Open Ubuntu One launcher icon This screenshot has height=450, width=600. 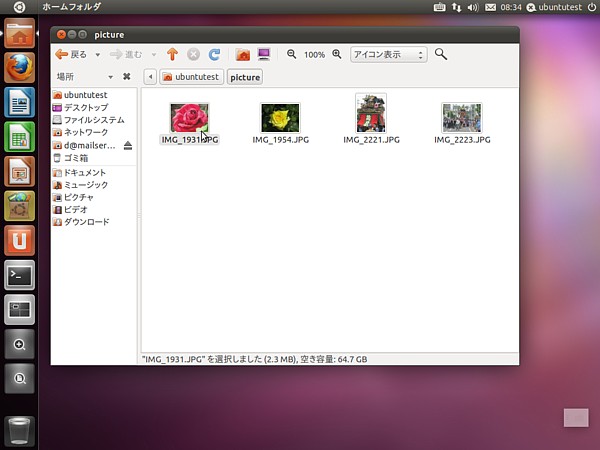coord(20,240)
